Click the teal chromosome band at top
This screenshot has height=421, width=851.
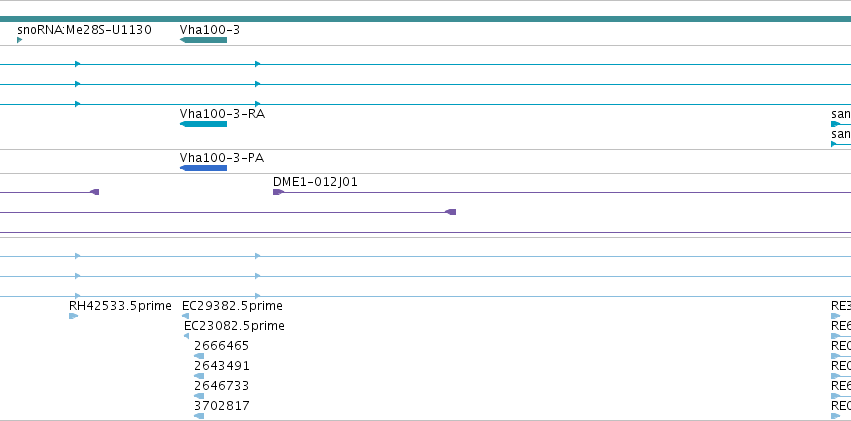pyautogui.click(x=426, y=19)
